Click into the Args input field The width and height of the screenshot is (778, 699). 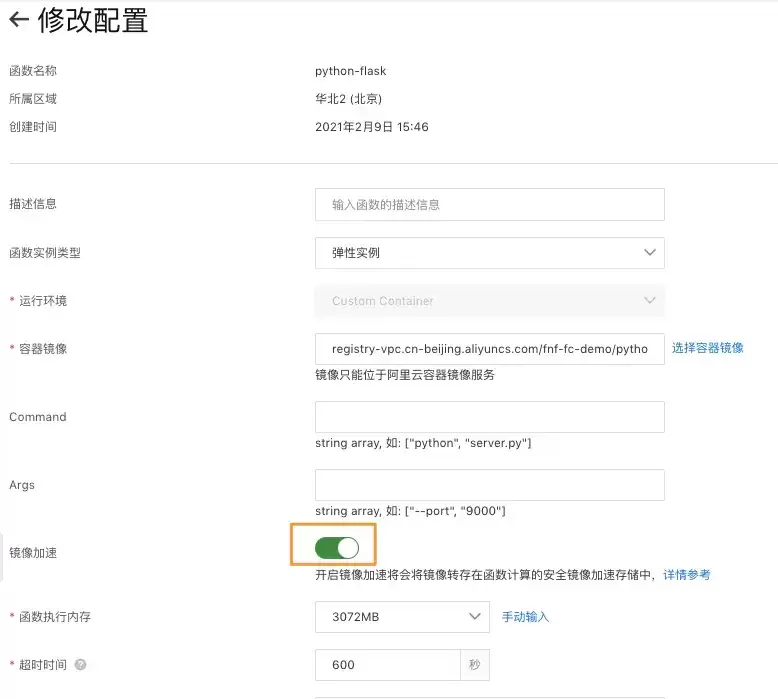[x=490, y=485]
